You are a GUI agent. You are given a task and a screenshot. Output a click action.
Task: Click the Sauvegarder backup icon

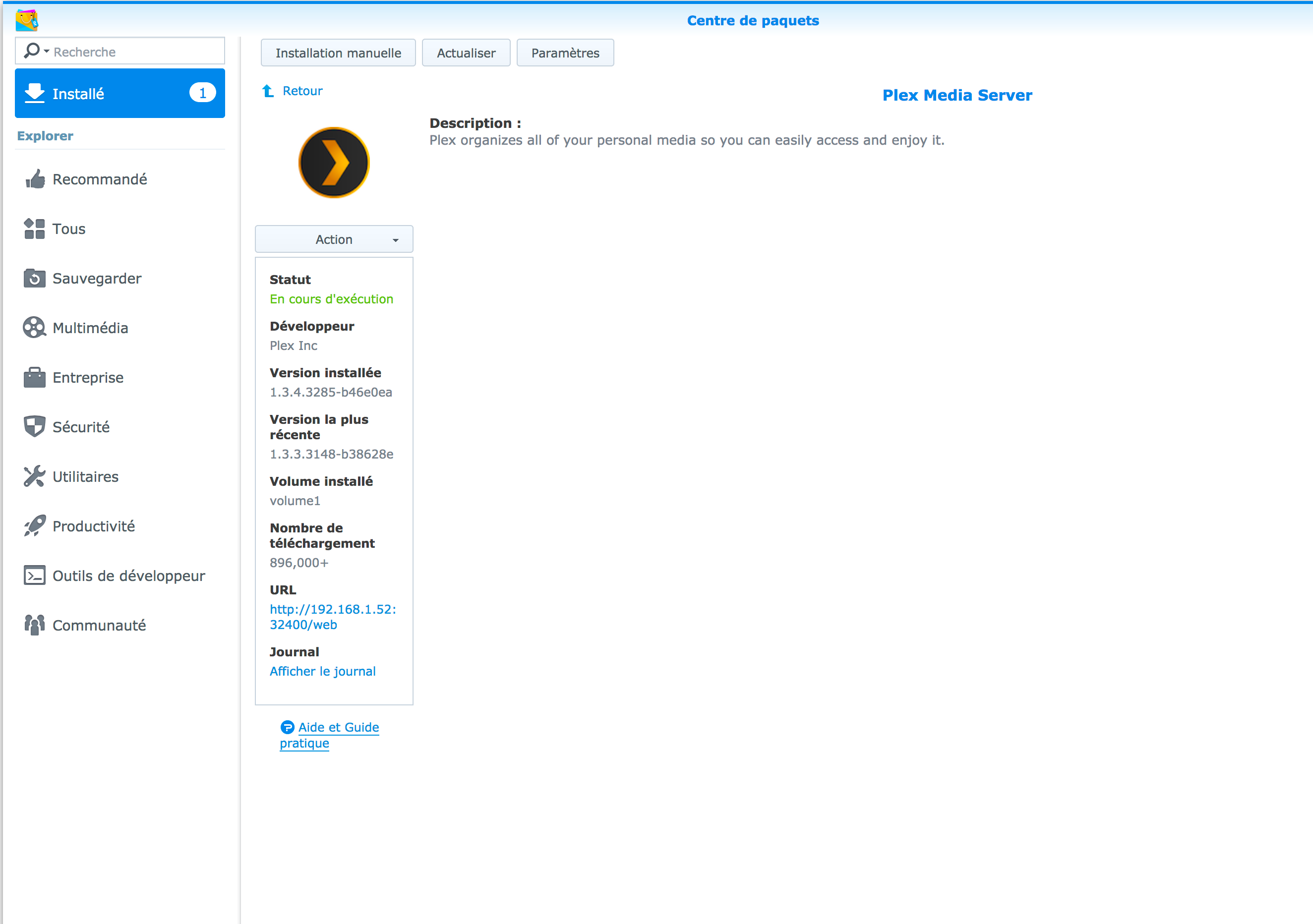click(35, 279)
